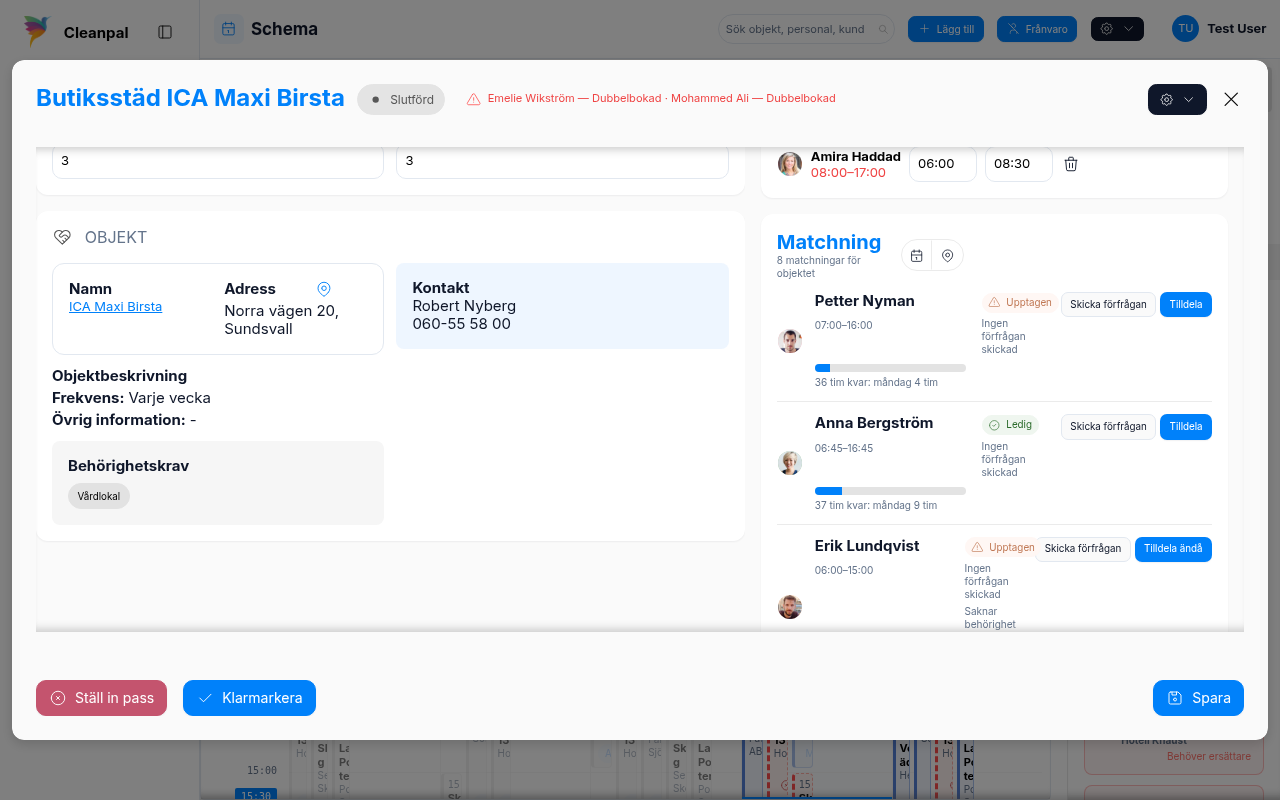Click the Matchning heading
The image size is (1280, 800).
[x=829, y=242]
